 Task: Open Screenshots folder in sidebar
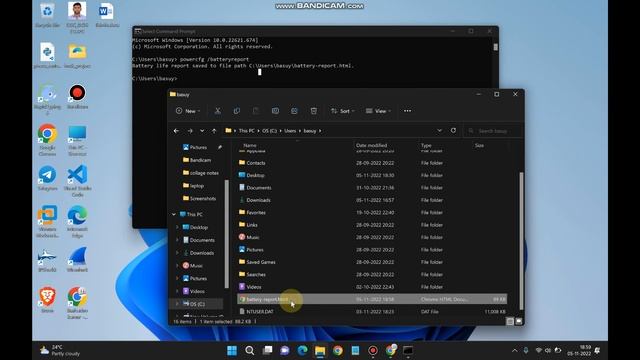click(200, 198)
